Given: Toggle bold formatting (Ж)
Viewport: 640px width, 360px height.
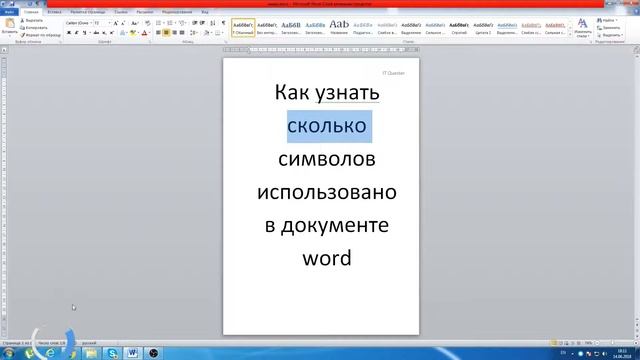Looking at the screenshot, I should 69,33.
